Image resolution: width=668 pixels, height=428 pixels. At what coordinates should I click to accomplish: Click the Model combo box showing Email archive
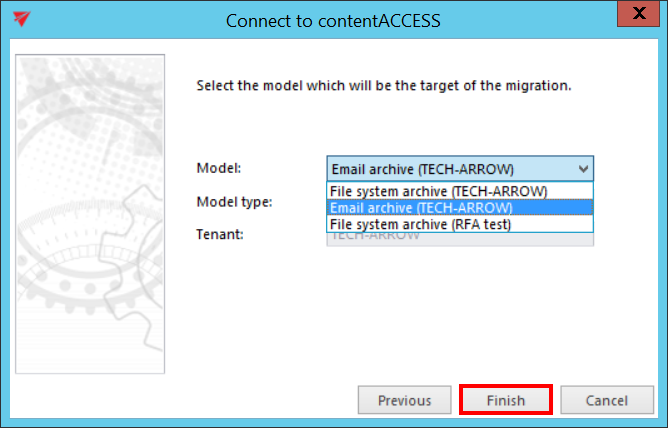[450, 168]
